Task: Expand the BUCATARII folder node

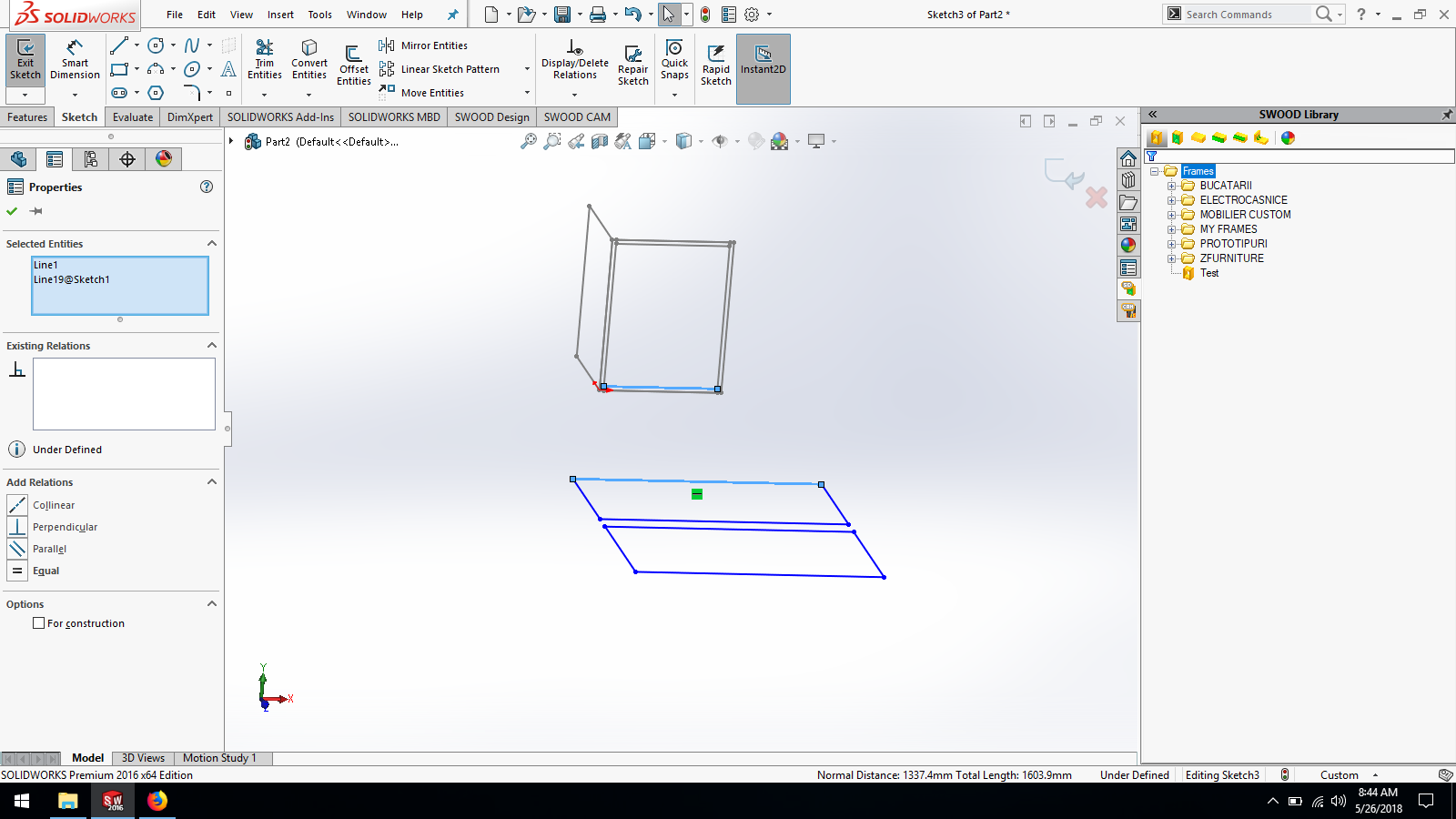Action: coord(1172,186)
